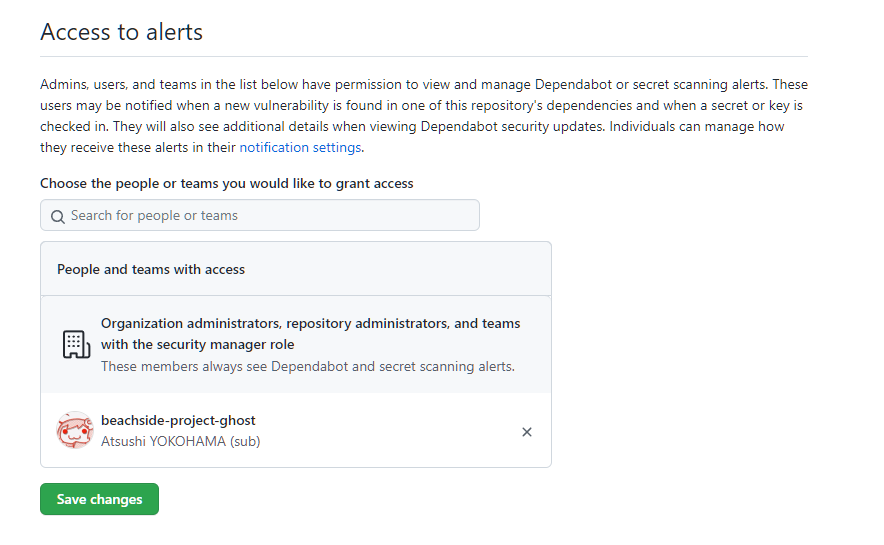The height and width of the screenshot is (545, 884).
Task: Open the notification settings link
Action: [300, 147]
